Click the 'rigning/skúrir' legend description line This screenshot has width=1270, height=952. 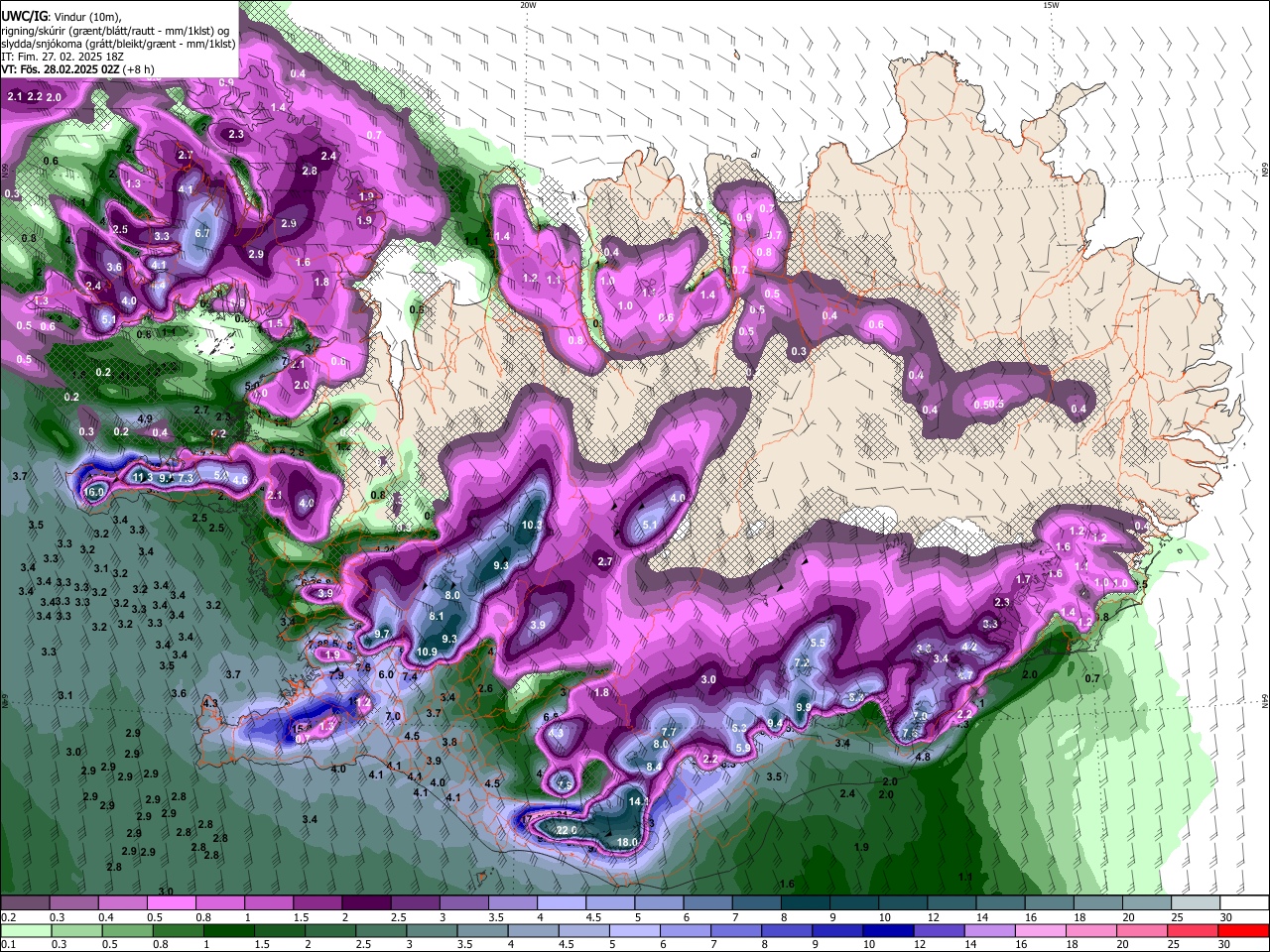[x=115, y=31]
